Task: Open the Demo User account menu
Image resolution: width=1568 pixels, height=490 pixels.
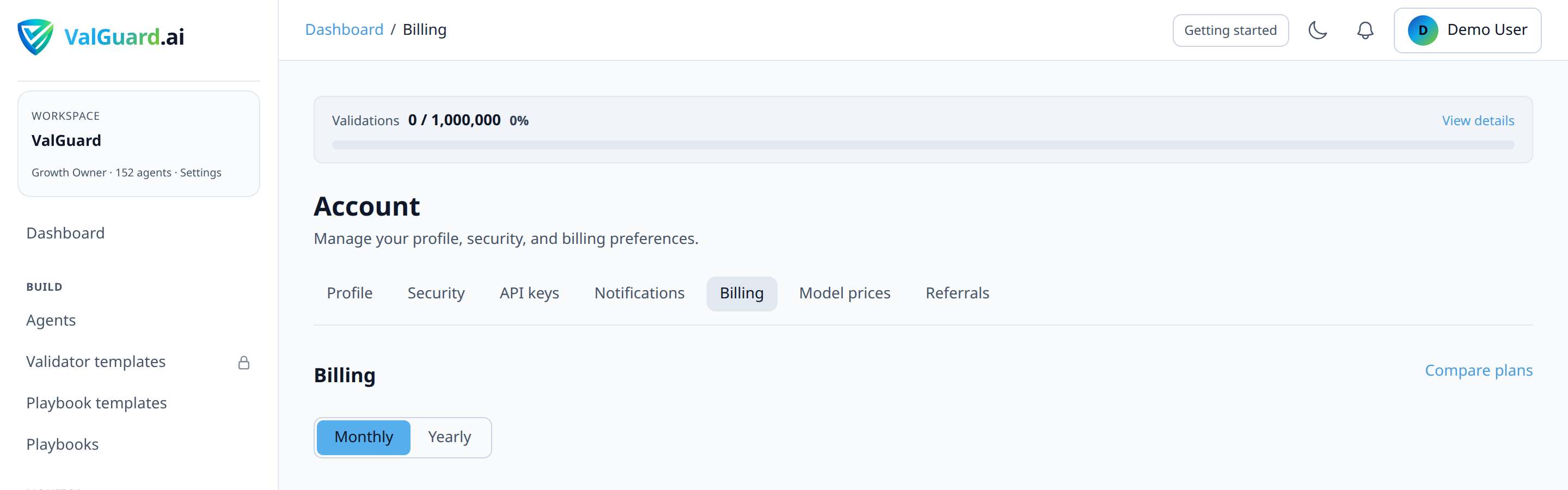Action: point(1467,30)
